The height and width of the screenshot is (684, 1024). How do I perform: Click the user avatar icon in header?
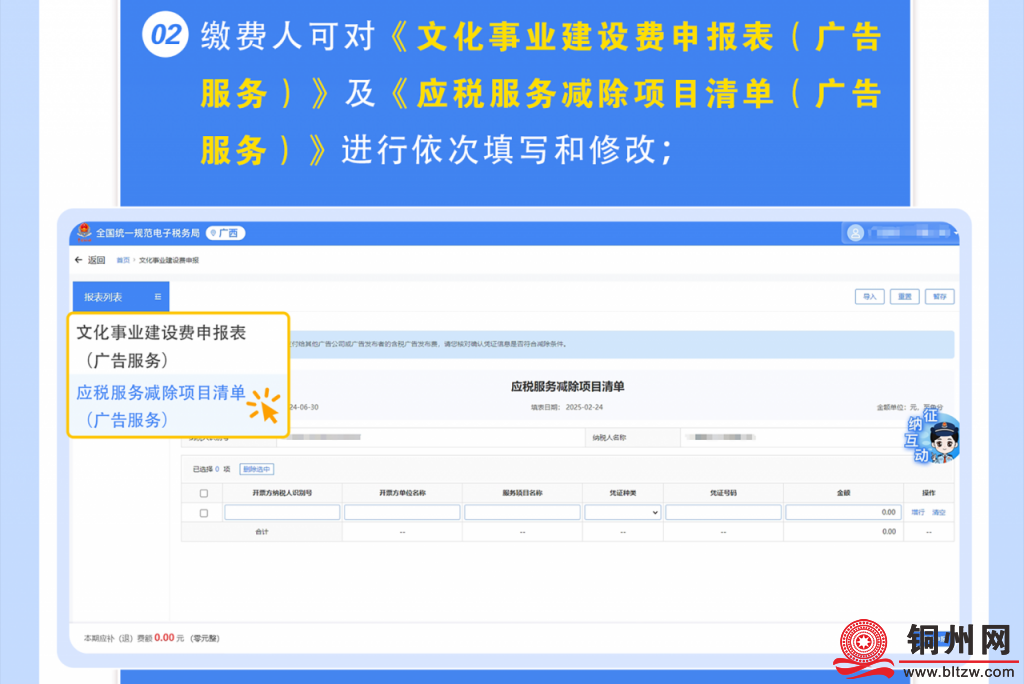click(855, 233)
